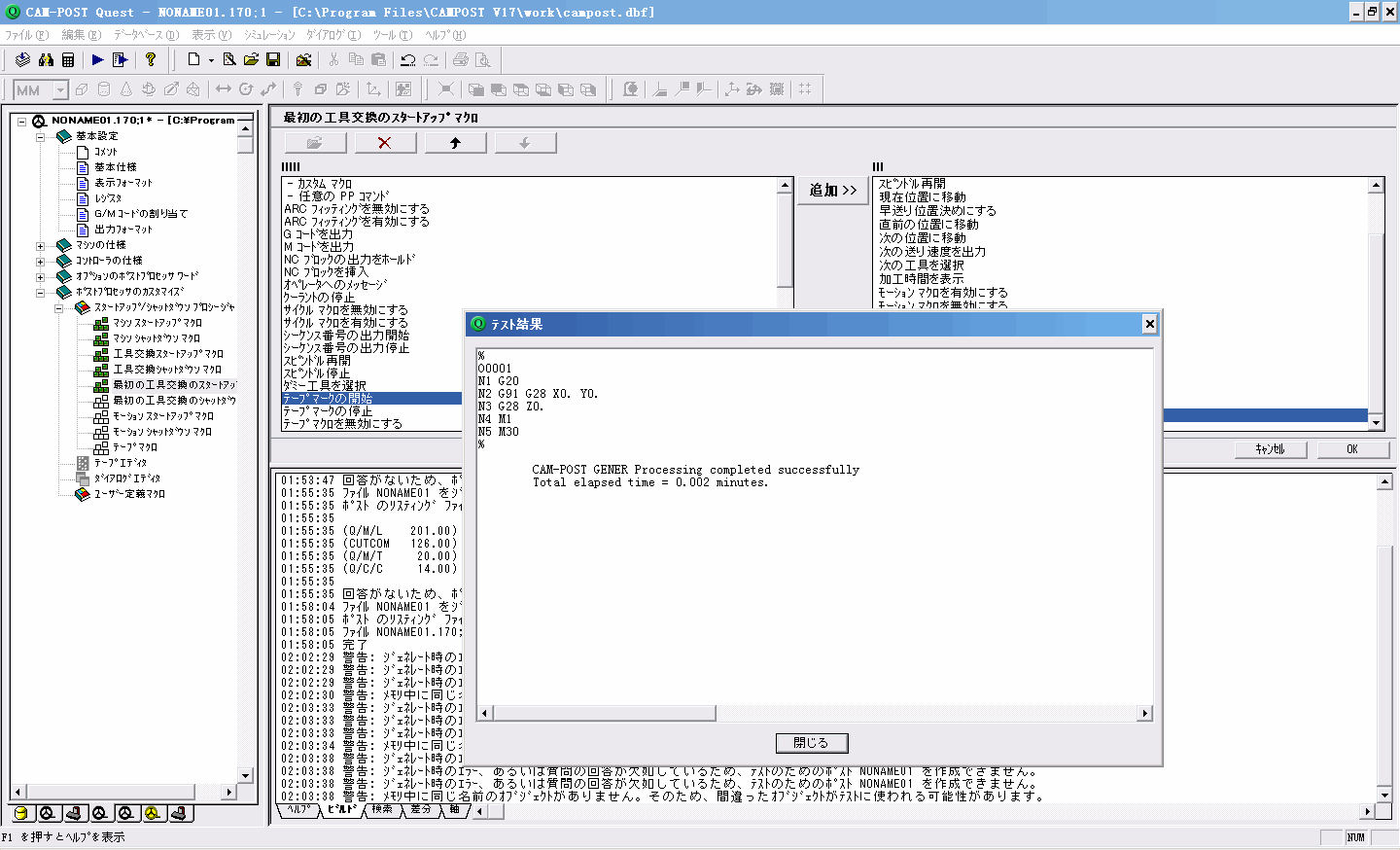Open the ヘルプ(H) menu
The width and height of the screenshot is (1400, 850).
(445, 35)
